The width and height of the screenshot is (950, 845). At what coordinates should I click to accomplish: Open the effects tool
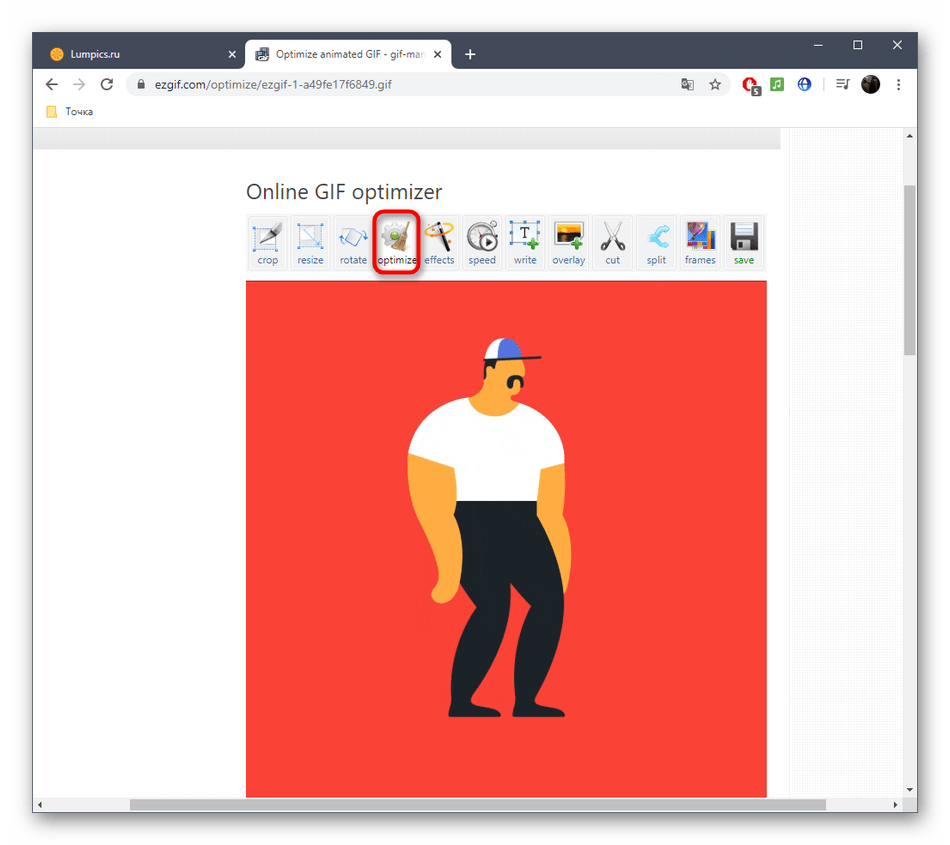click(439, 243)
